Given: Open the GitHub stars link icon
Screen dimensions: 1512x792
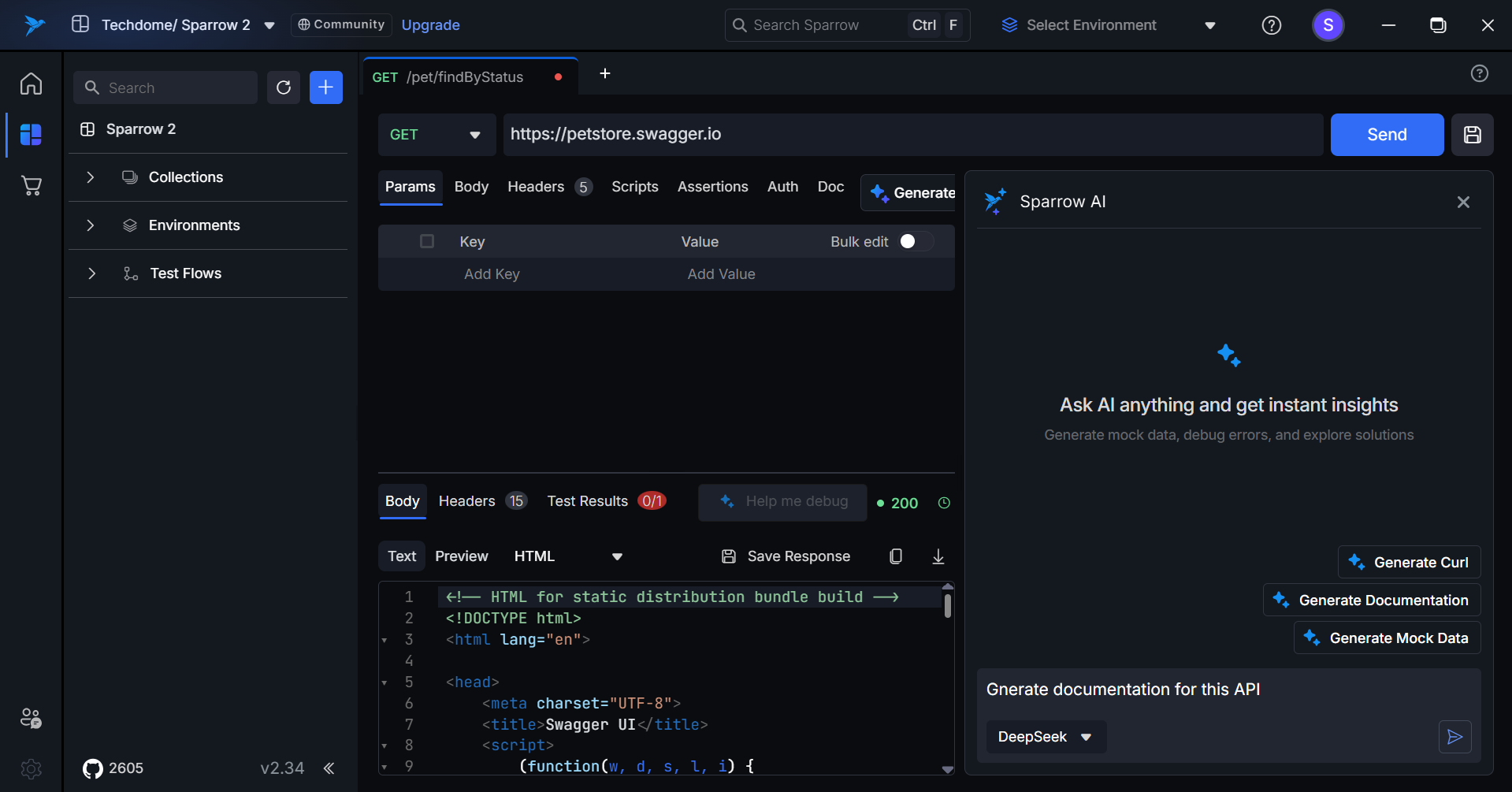Looking at the screenshot, I should tap(93, 768).
